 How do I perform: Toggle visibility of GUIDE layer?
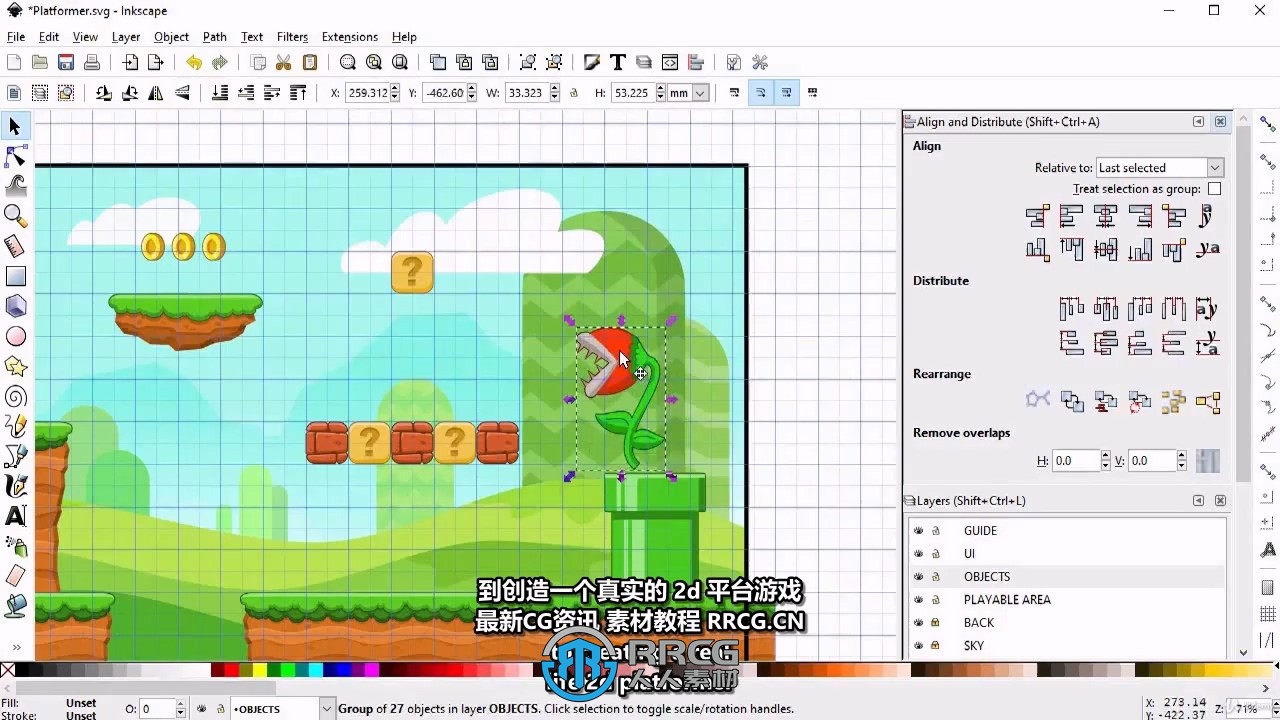pos(918,531)
